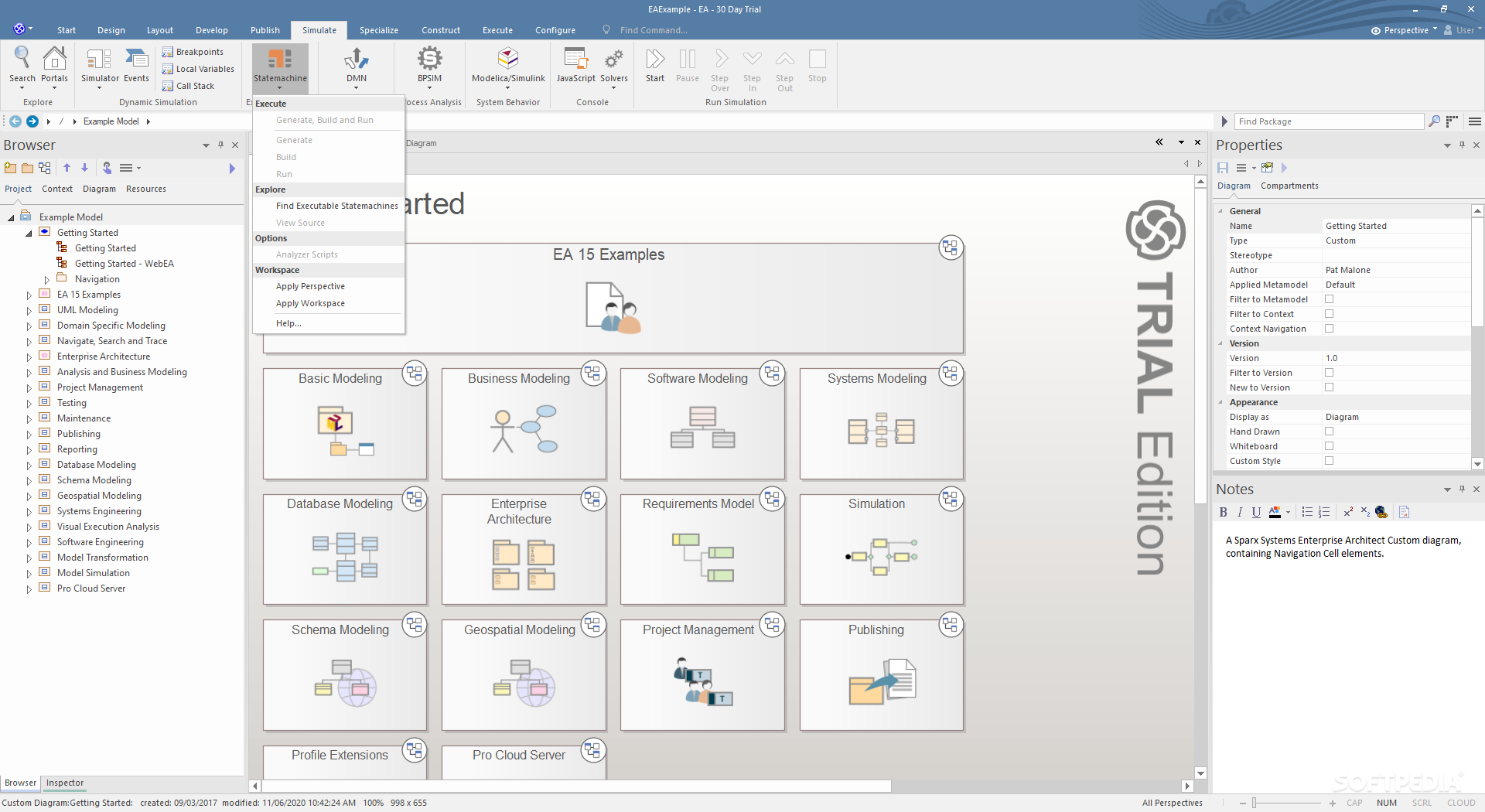Screen dimensions: 1485x812
Task: Switch to the Design ribbon tab
Action: [111, 30]
